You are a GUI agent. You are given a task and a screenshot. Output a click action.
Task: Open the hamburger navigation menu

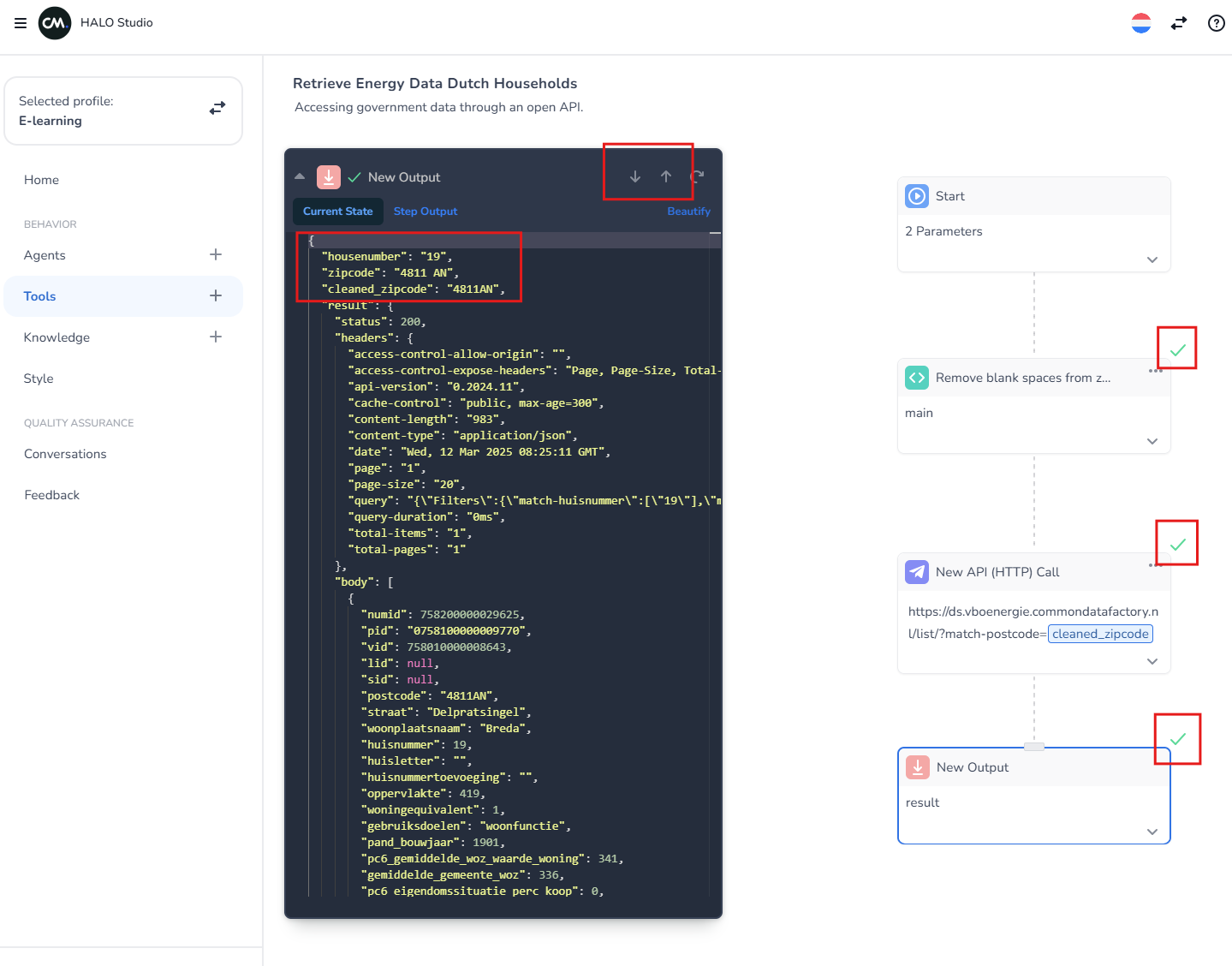(21, 23)
